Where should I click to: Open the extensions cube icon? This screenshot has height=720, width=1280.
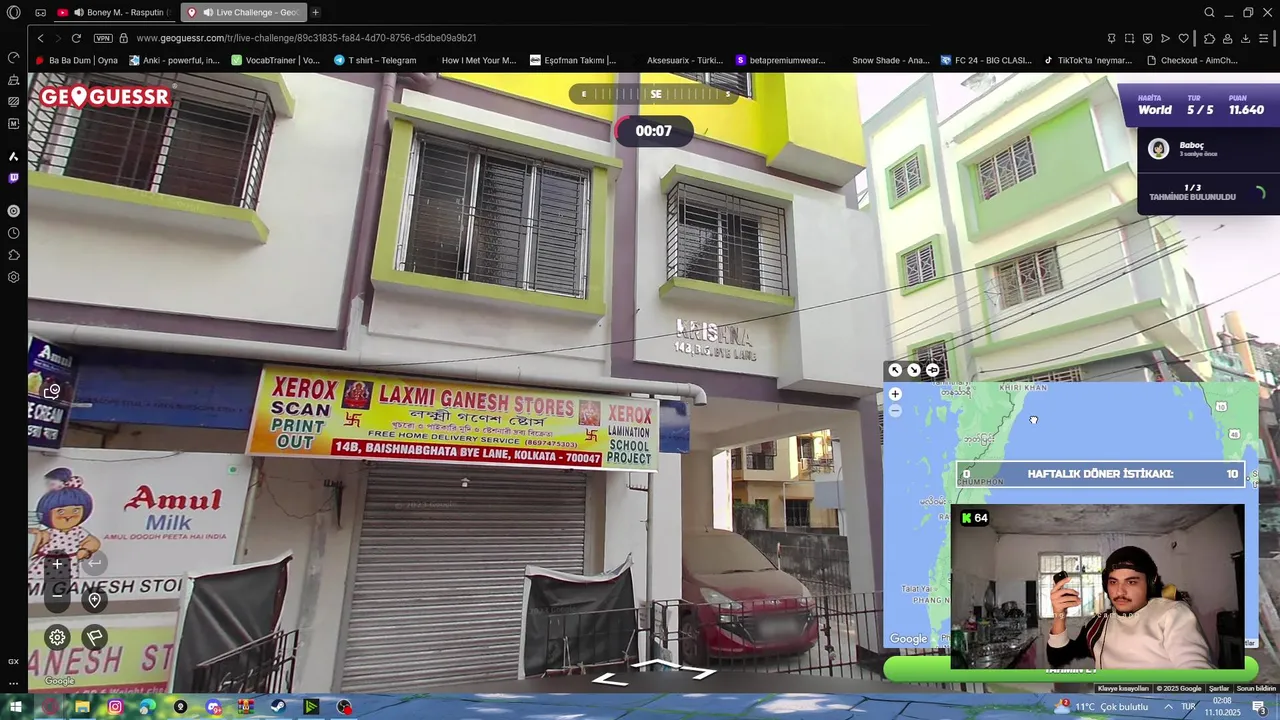[x=1209, y=38]
